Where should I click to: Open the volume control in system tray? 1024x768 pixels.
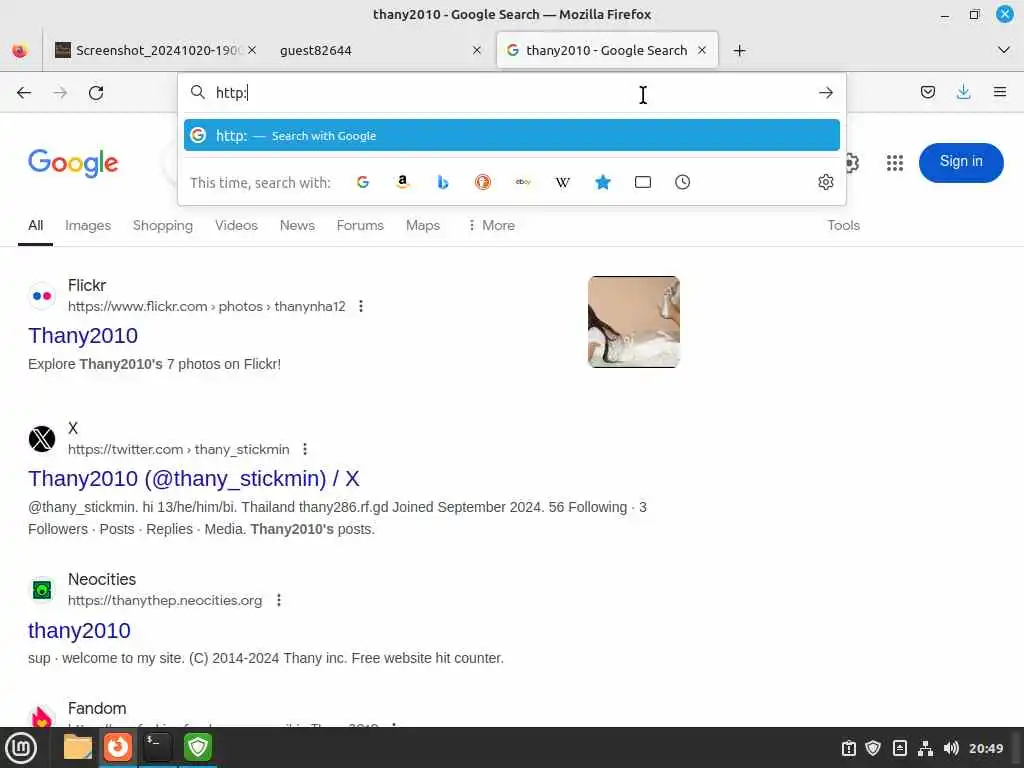point(951,748)
